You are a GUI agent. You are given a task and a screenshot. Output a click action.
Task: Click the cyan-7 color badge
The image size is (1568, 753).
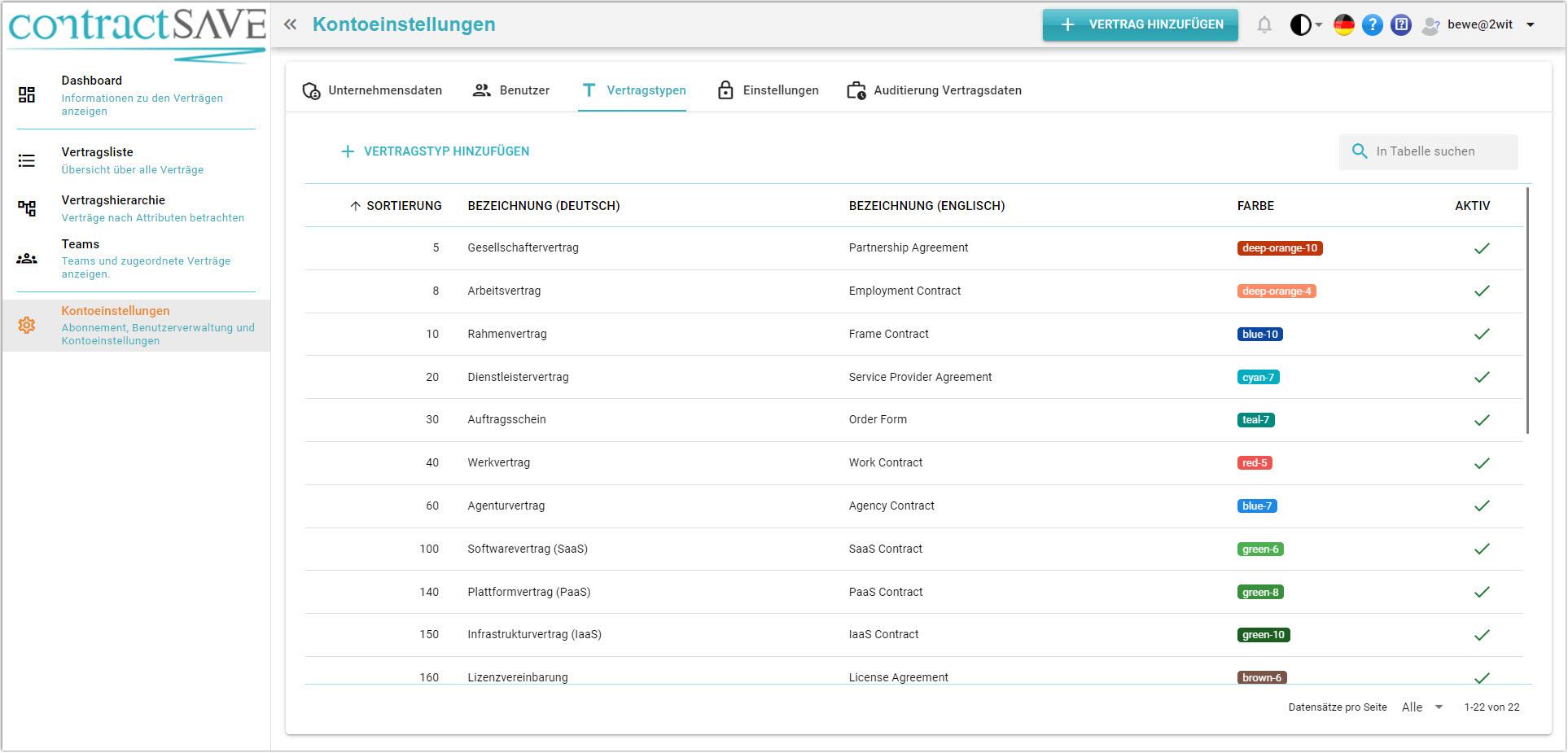pyautogui.click(x=1259, y=377)
